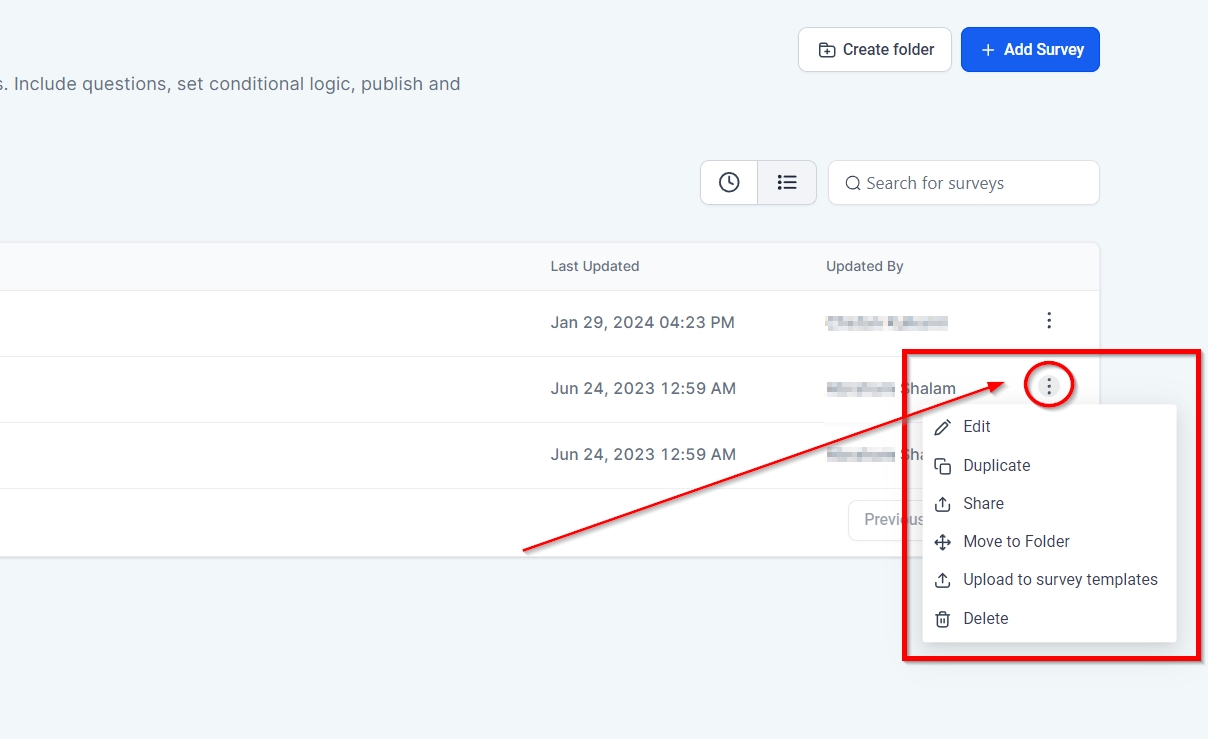This screenshot has height=739, width=1208.
Task: Open the three-dot menu for the Jan 29 survey
Action: click(x=1048, y=321)
